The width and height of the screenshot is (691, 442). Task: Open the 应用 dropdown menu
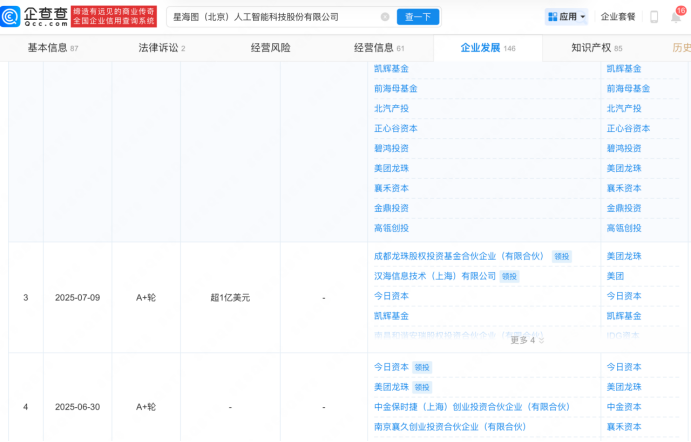click(x=568, y=17)
